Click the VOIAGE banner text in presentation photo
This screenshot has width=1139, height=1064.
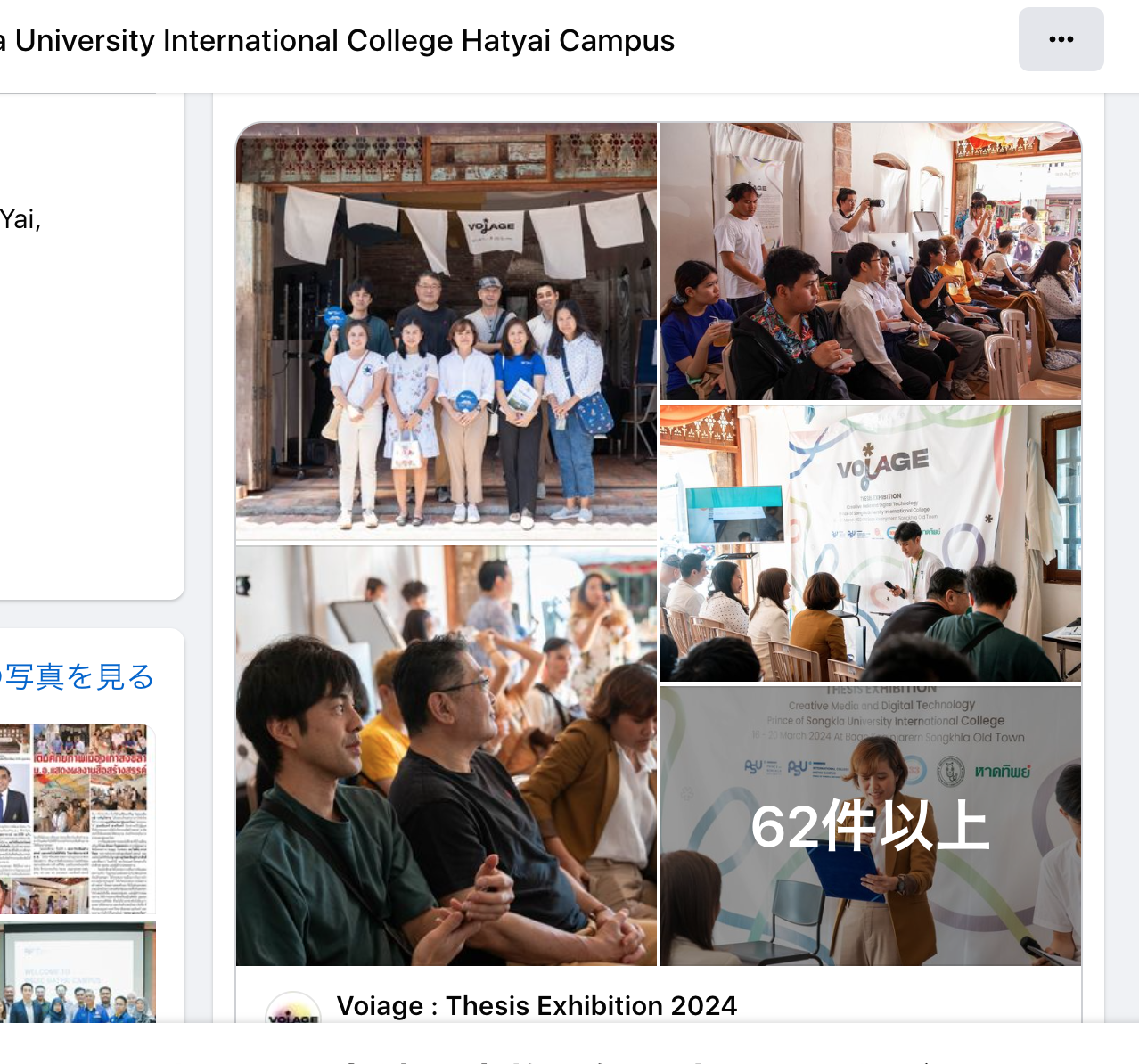(882, 463)
